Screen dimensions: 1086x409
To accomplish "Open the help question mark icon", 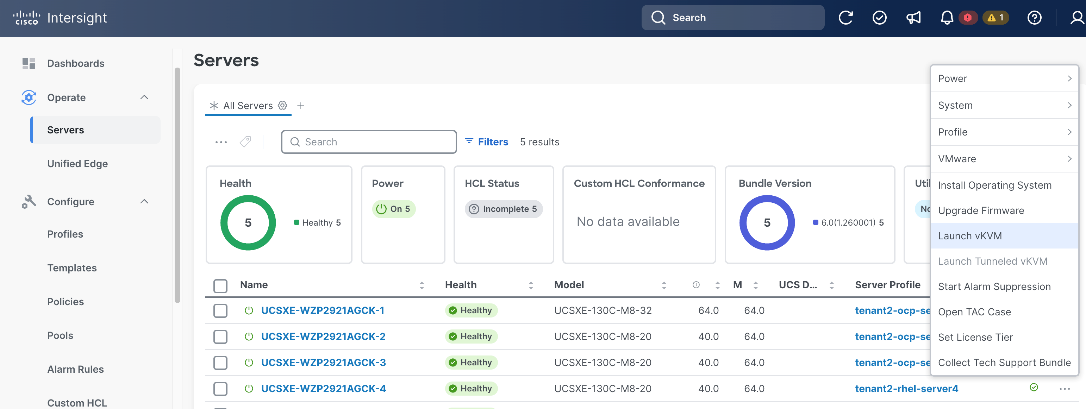I will pos(1035,18).
